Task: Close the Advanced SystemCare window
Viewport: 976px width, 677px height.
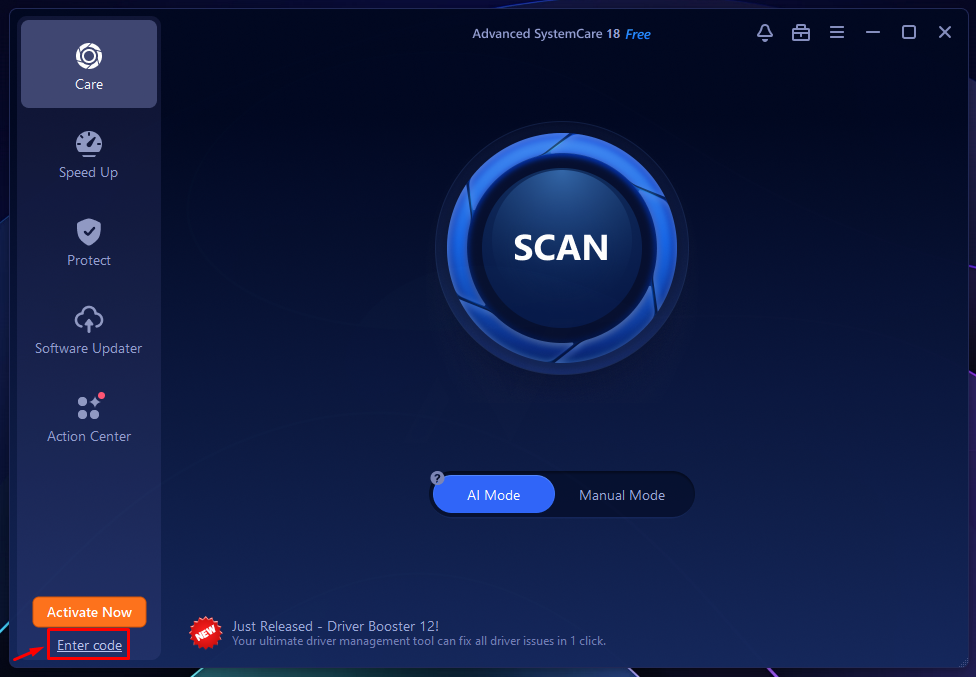Action: (x=945, y=32)
